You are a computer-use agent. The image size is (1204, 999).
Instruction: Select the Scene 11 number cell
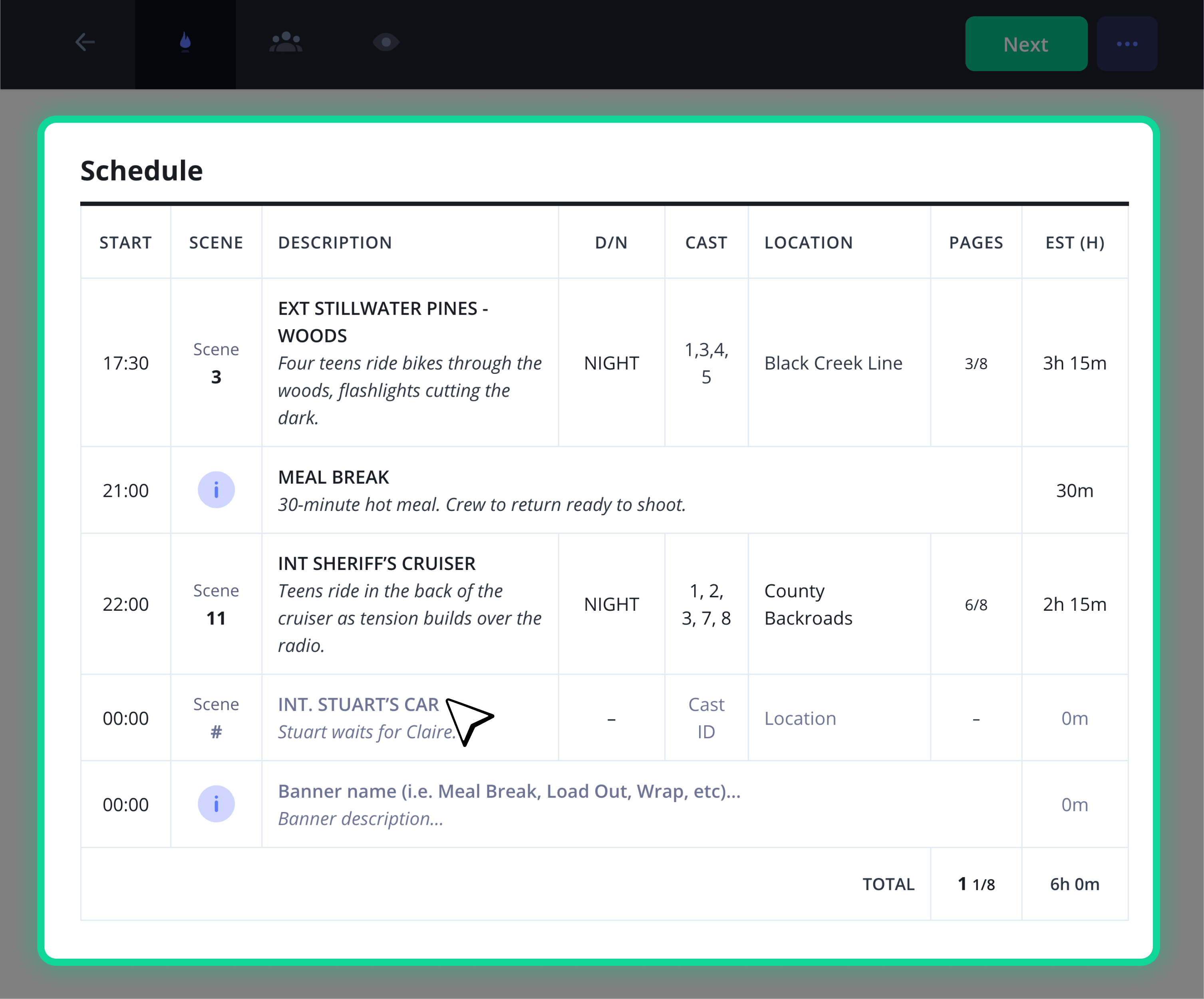(x=216, y=604)
